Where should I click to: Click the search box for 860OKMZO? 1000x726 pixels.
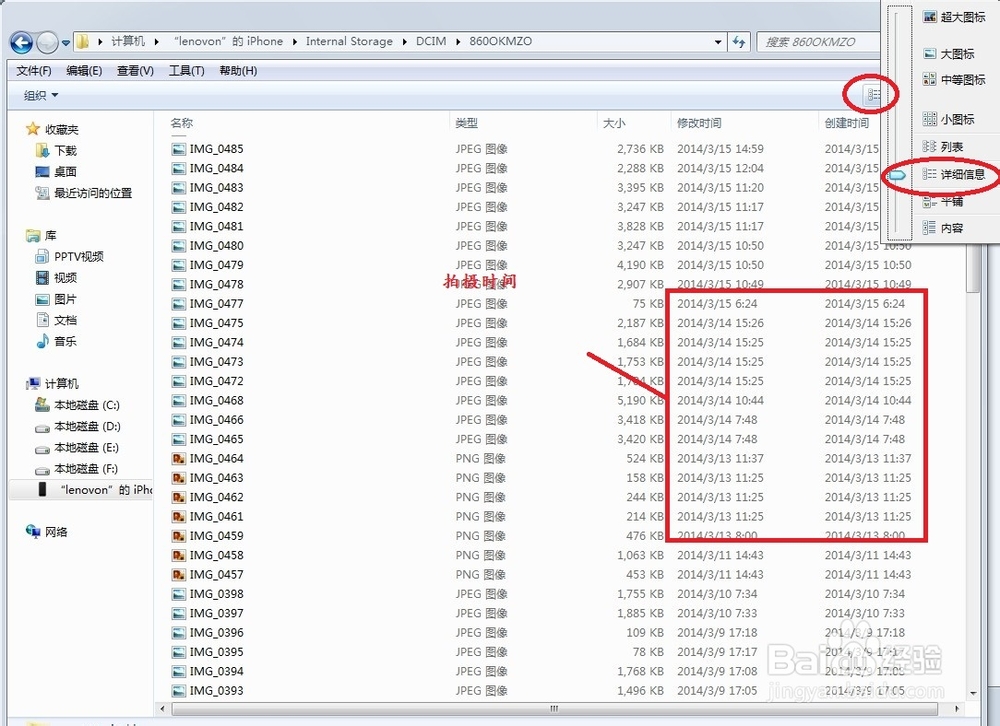coord(818,41)
